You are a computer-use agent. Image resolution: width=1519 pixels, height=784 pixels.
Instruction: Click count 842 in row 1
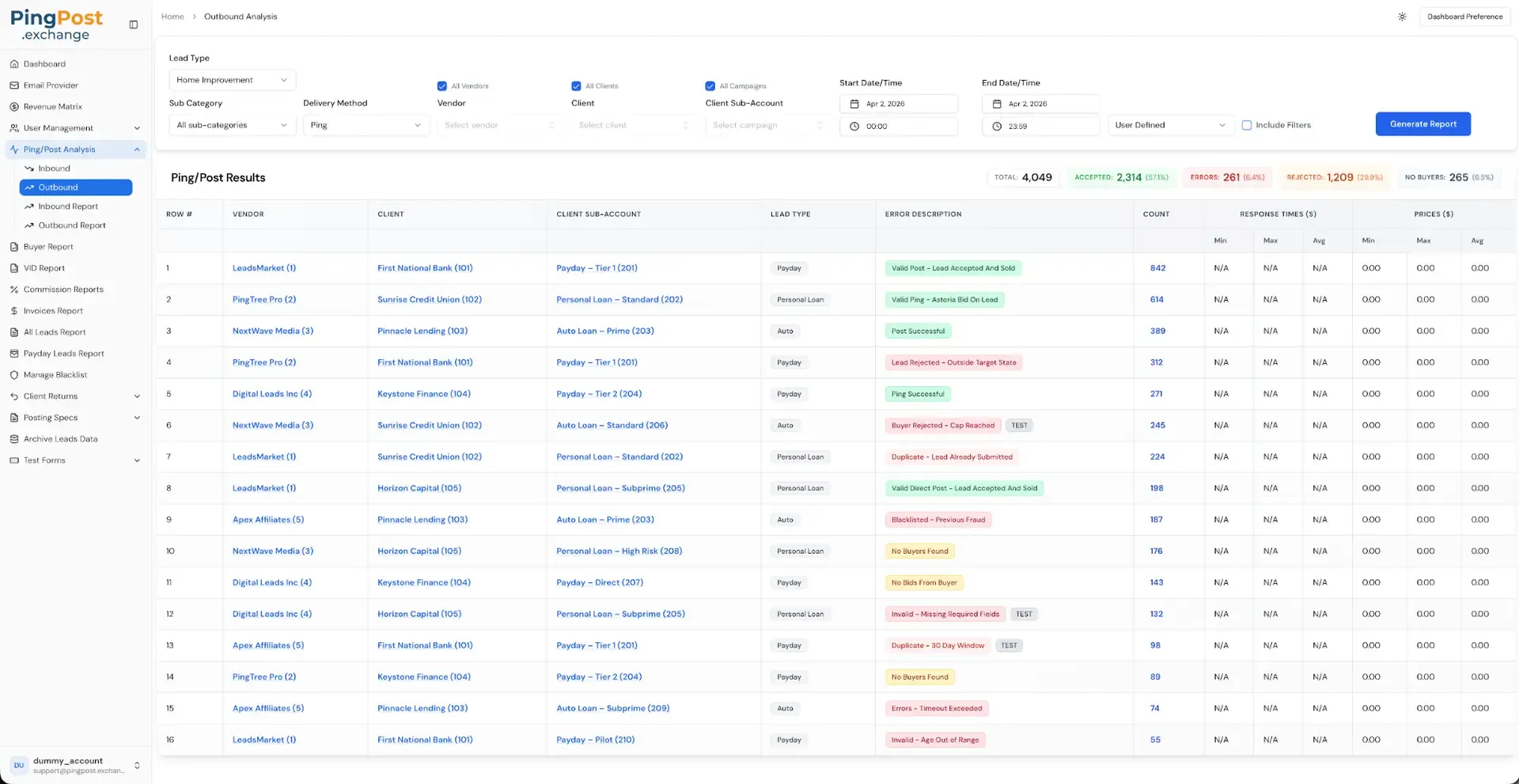click(x=1157, y=268)
